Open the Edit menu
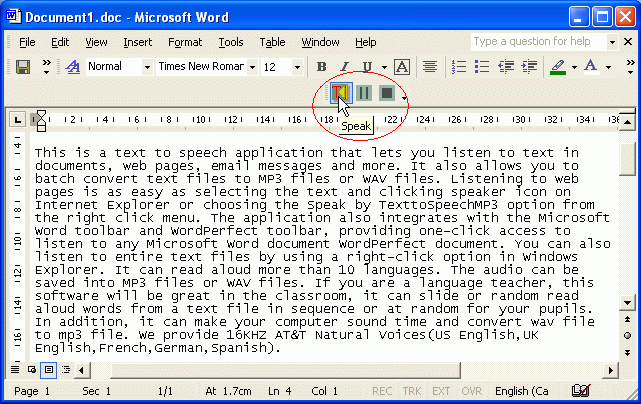641x404 pixels. pyautogui.click(x=60, y=42)
